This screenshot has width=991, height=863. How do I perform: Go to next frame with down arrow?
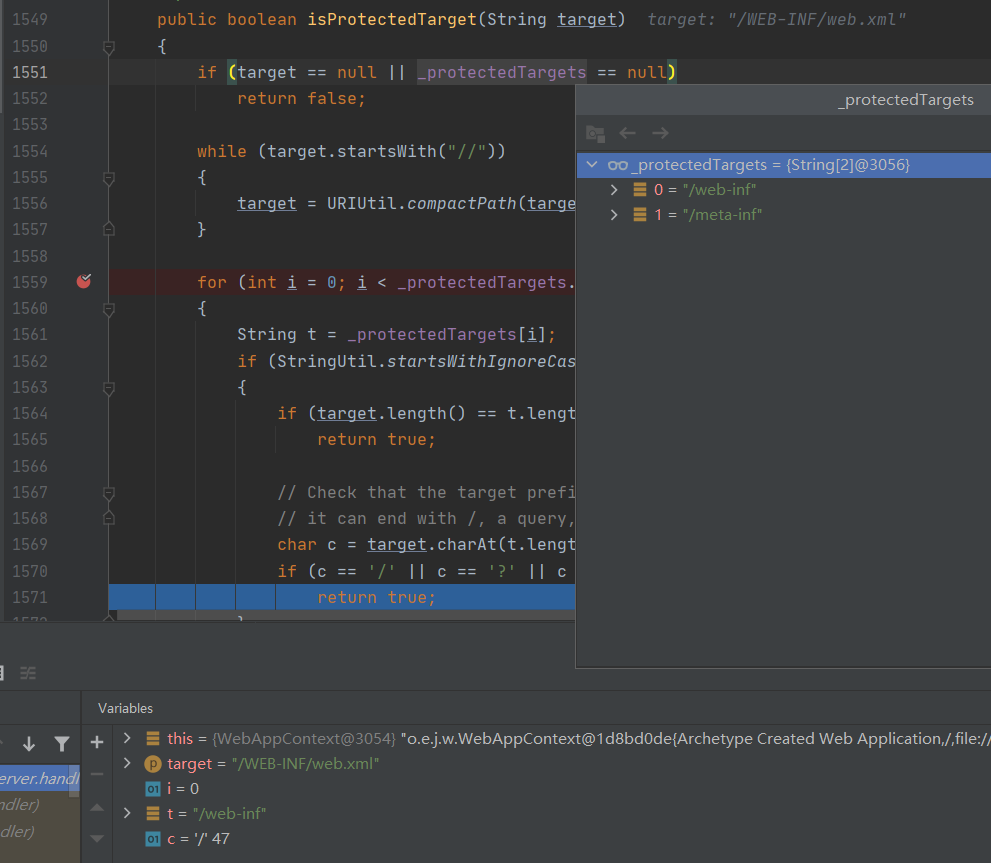pos(29,743)
